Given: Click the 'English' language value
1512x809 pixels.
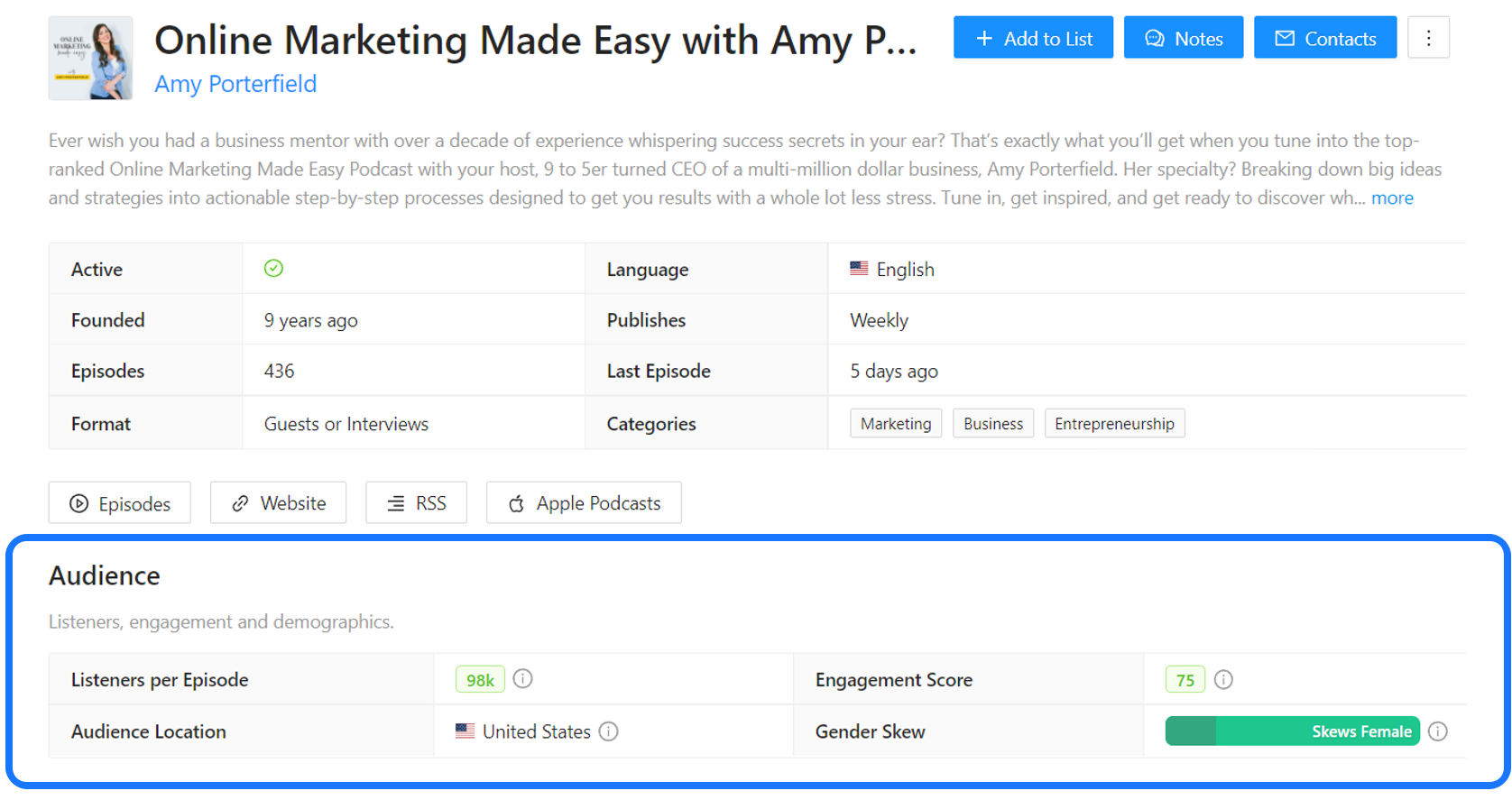Looking at the screenshot, I should tap(905, 269).
